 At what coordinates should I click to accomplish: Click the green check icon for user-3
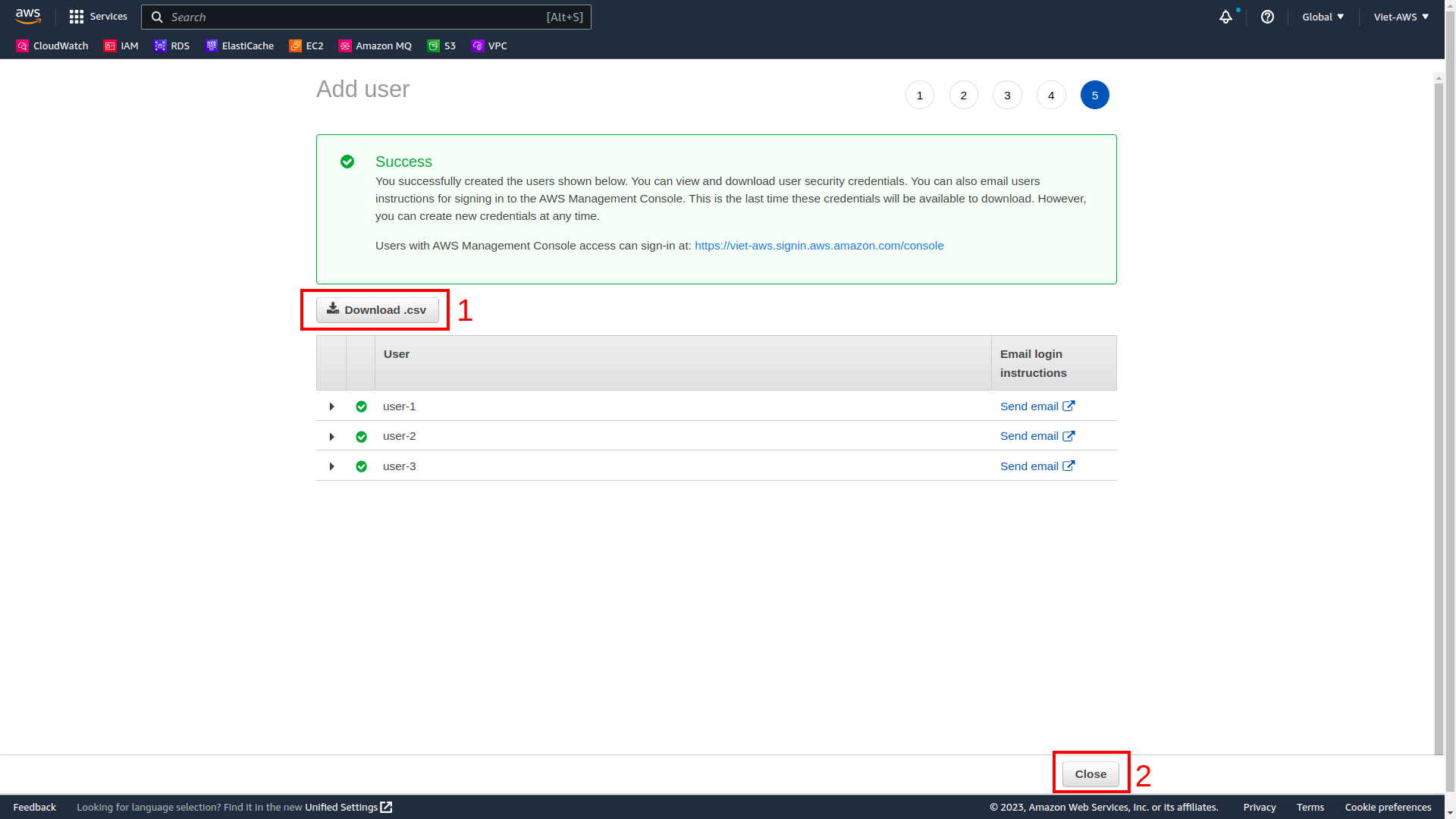[361, 466]
